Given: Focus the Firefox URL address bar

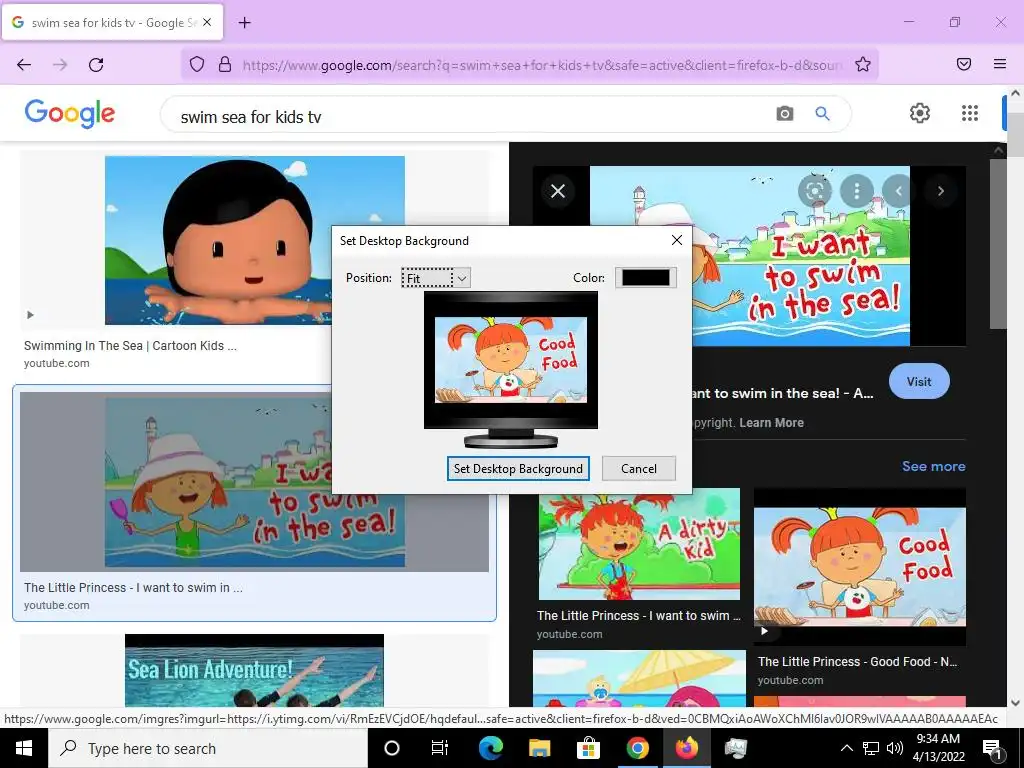Looking at the screenshot, I should pyautogui.click(x=542, y=65).
